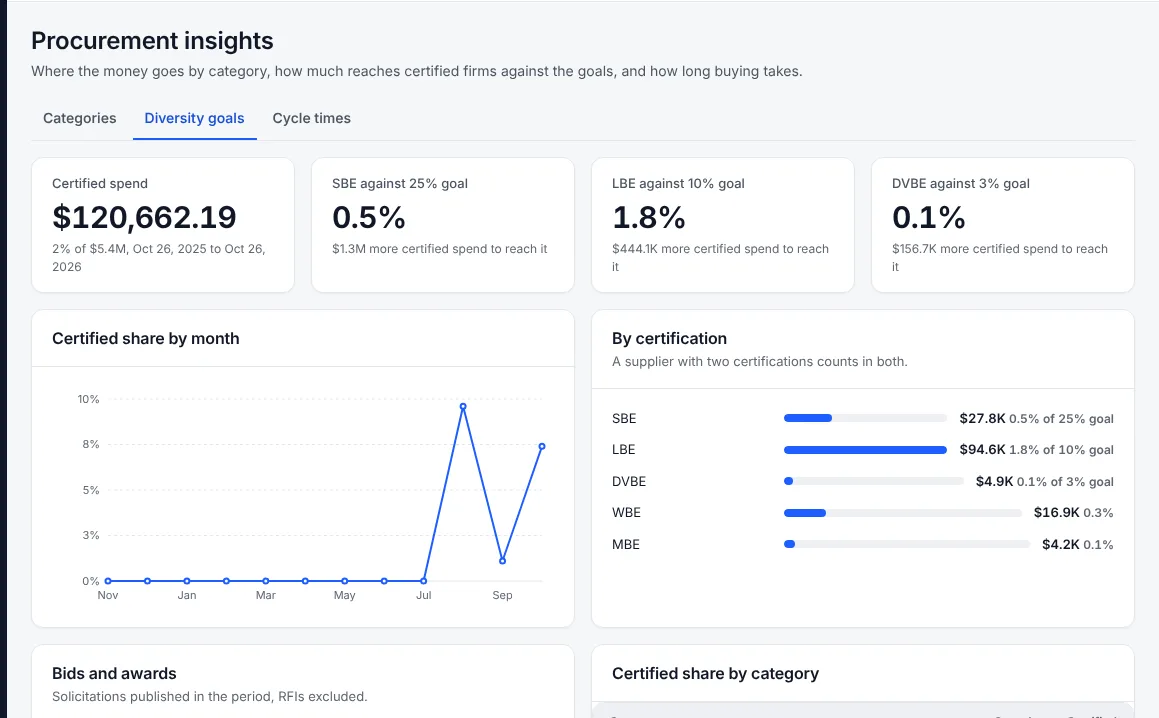Click the 'A supplier with two certifications' note
The height and width of the screenshot is (718, 1159).
[760, 362]
